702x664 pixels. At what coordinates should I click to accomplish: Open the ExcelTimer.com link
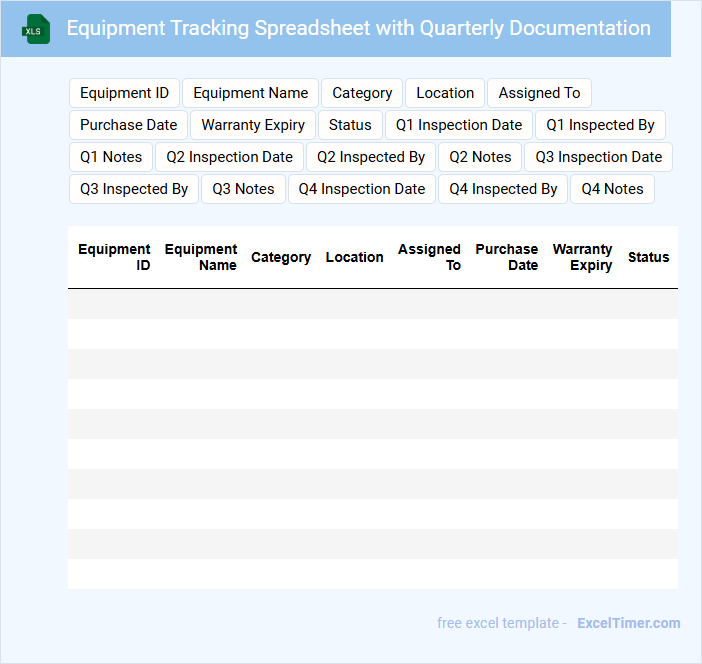[x=629, y=623]
